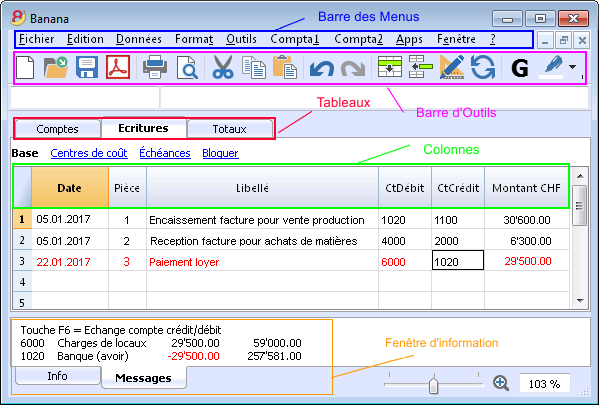The image size is (599, 405).
Task: Click the zoom slider handle
Action: click(x=433, y=384)
